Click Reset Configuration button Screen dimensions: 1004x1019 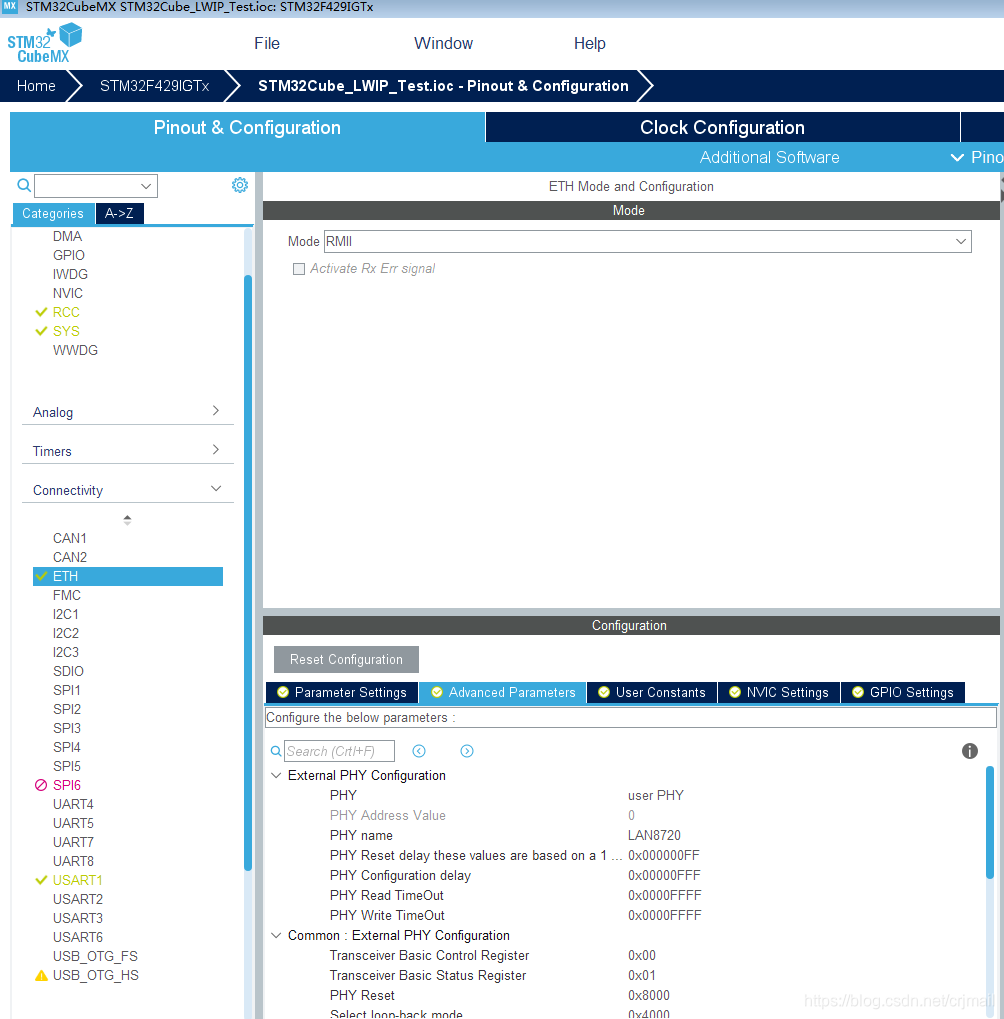[x=346, y=660]
